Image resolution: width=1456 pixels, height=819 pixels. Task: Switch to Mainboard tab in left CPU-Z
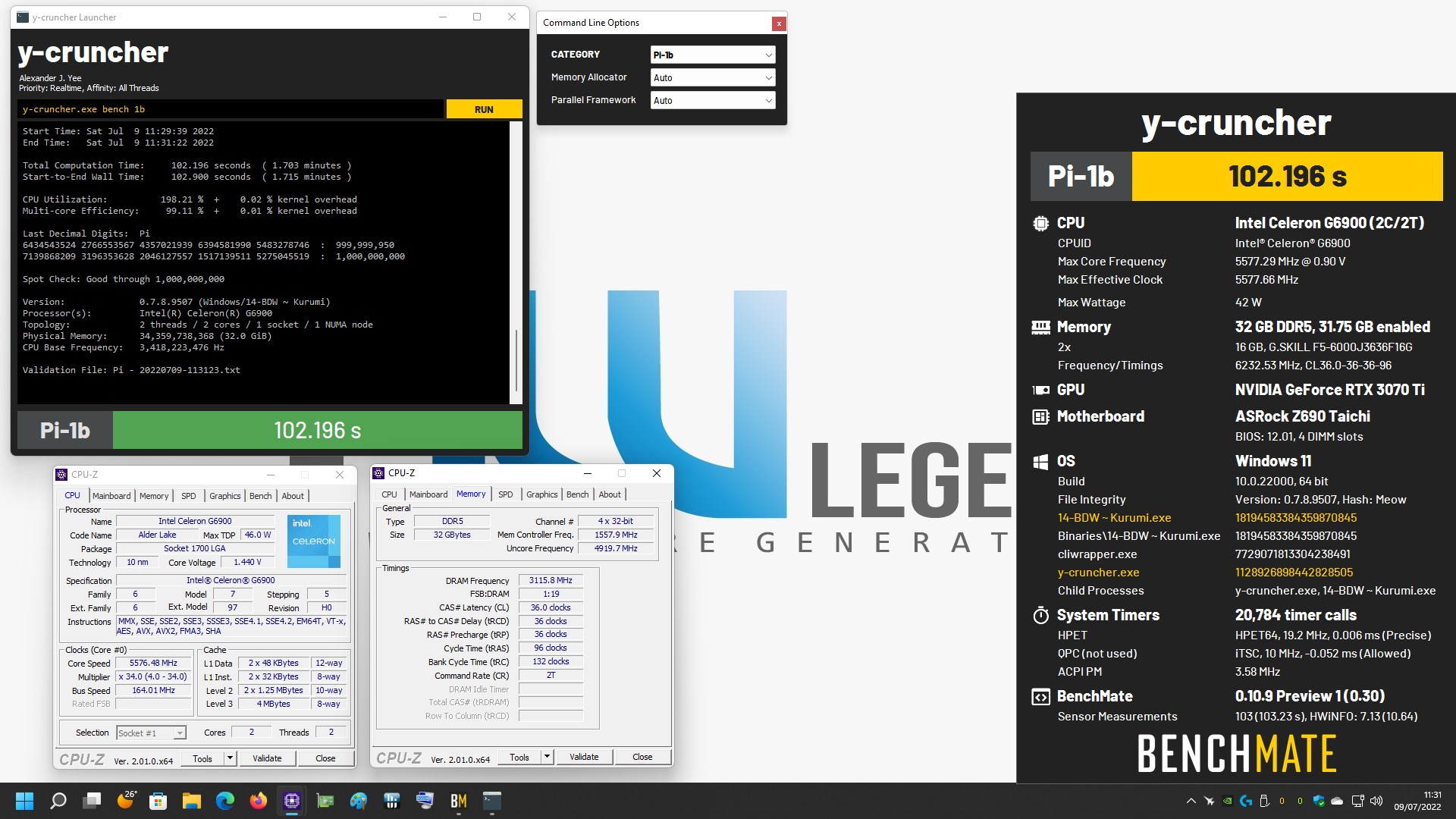[111, 496]
